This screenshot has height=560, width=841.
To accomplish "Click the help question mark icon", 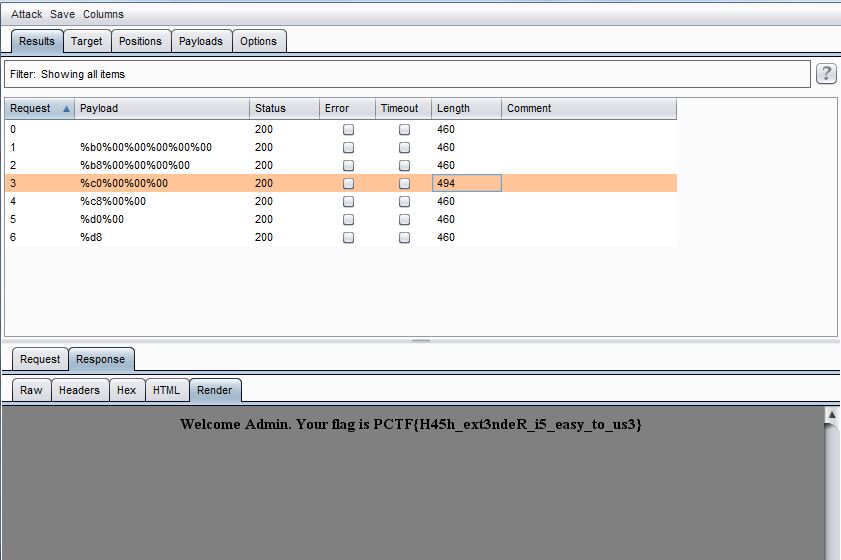I will [x=826, y=74].
